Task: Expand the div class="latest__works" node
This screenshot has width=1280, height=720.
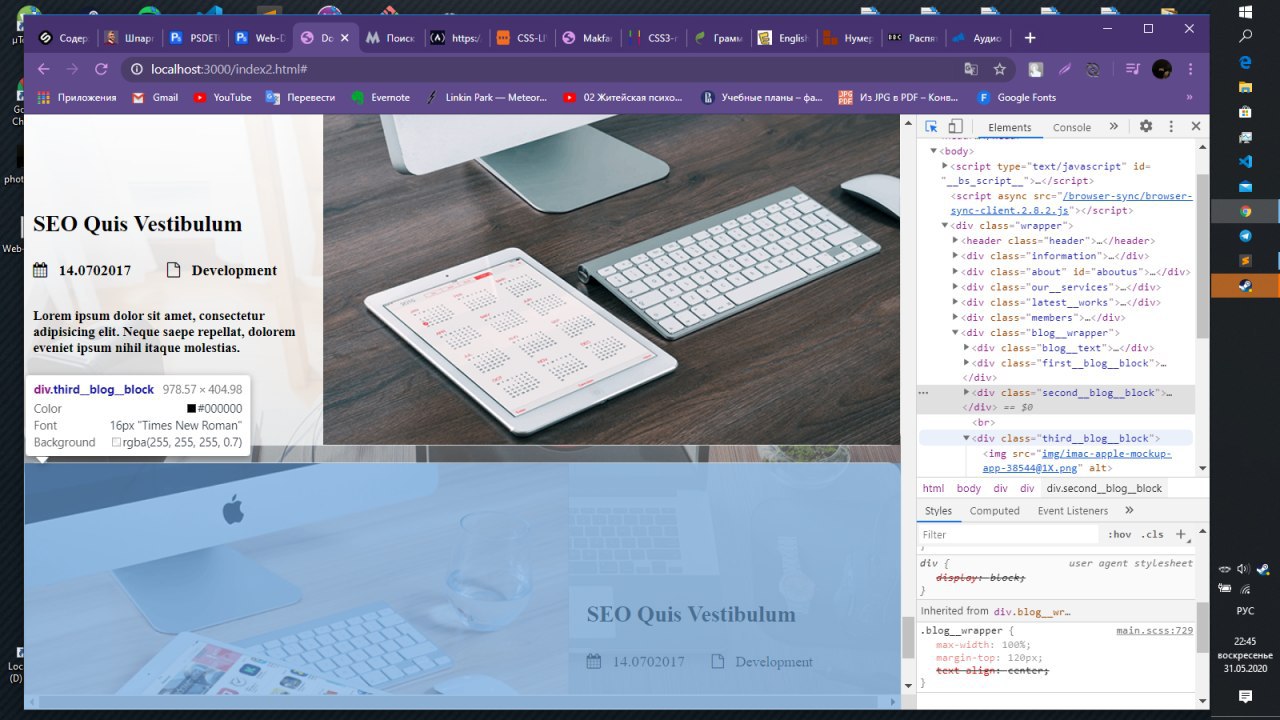Action: (956, 302)
